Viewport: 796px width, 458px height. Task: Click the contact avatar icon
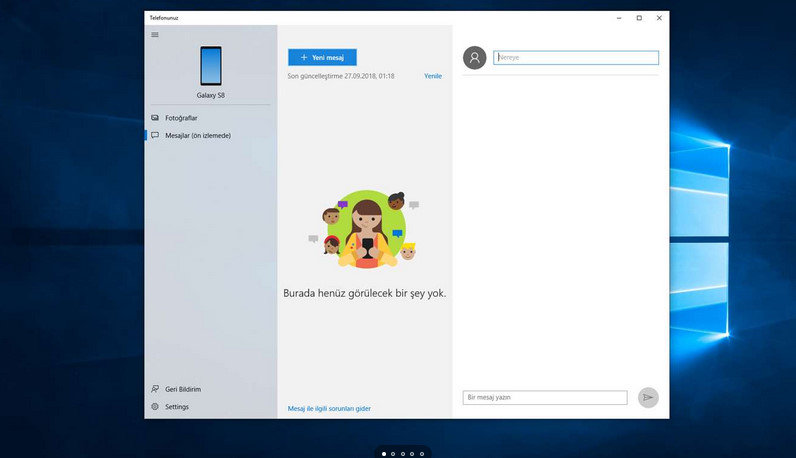475,58
